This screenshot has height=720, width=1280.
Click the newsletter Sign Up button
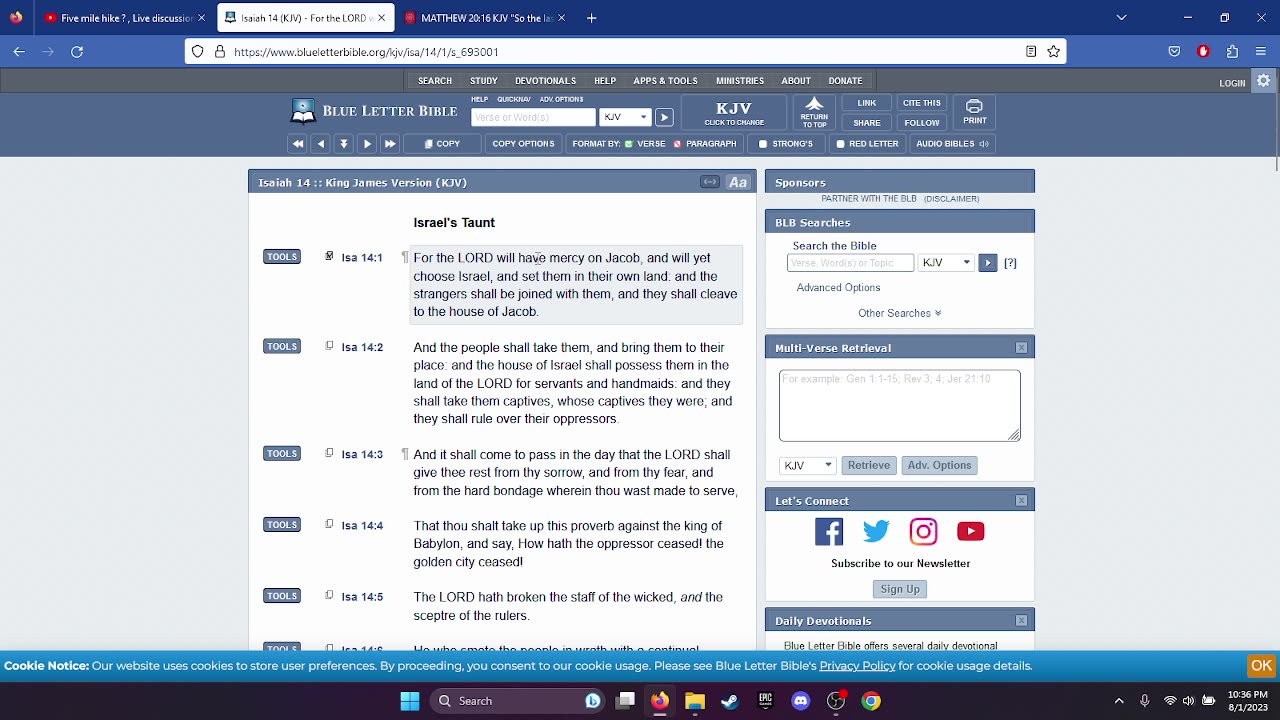[900, 589]
